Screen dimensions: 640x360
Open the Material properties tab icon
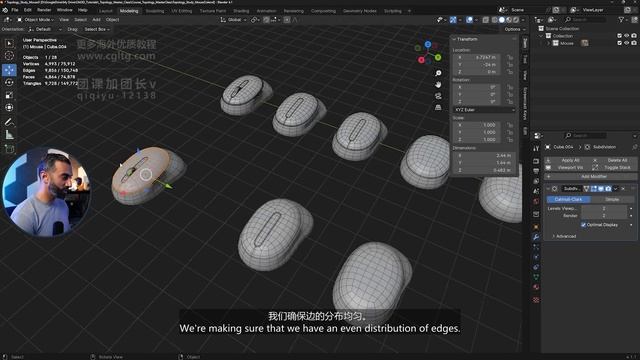[x=536, y=287]
